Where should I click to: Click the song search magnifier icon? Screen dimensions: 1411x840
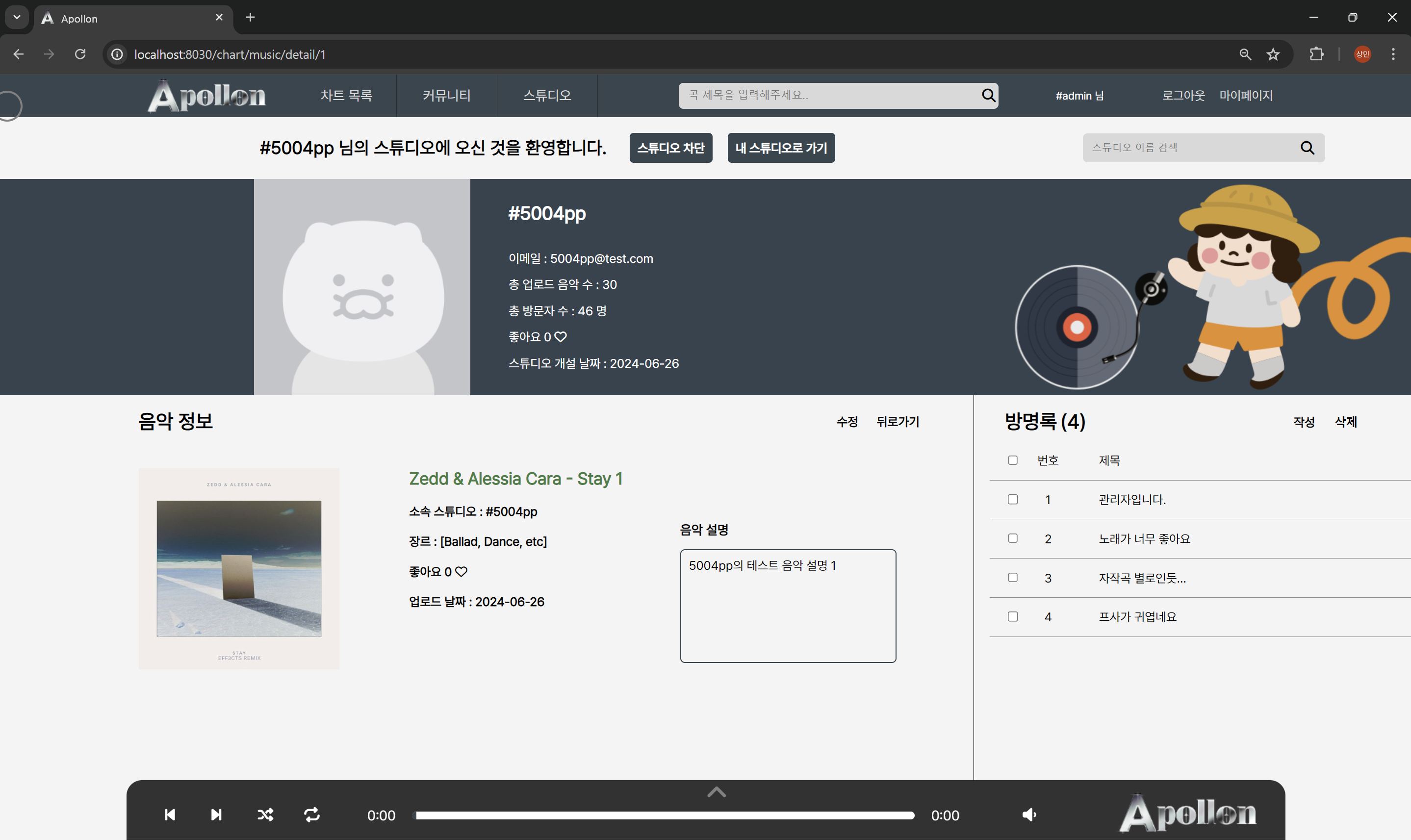click(988, 95)
